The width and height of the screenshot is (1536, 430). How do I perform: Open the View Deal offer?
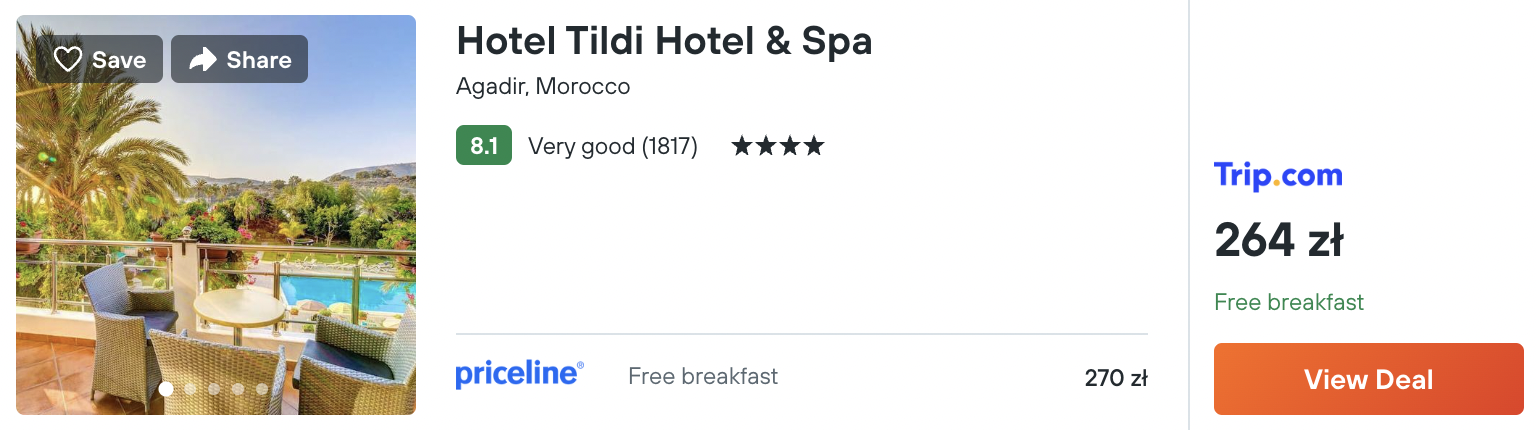click(1368, 379)
